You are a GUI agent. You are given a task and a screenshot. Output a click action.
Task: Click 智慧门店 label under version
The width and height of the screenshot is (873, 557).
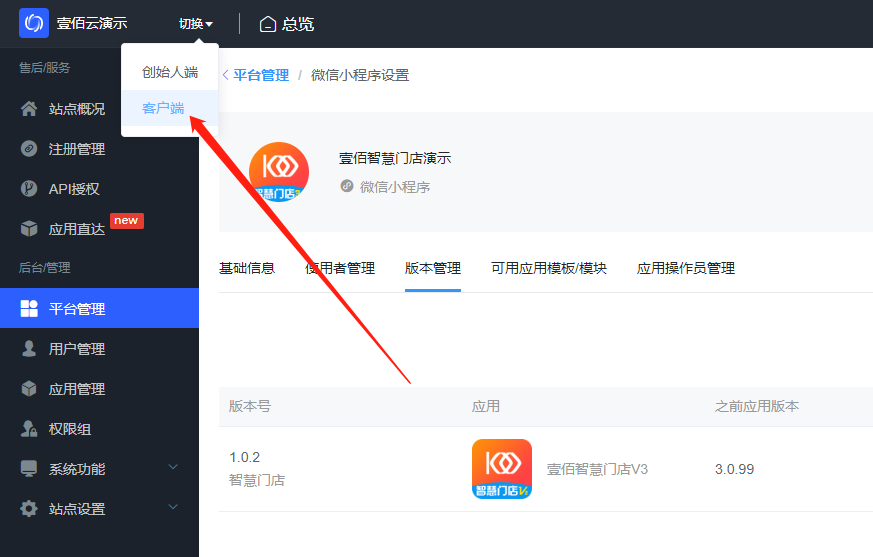257,480
